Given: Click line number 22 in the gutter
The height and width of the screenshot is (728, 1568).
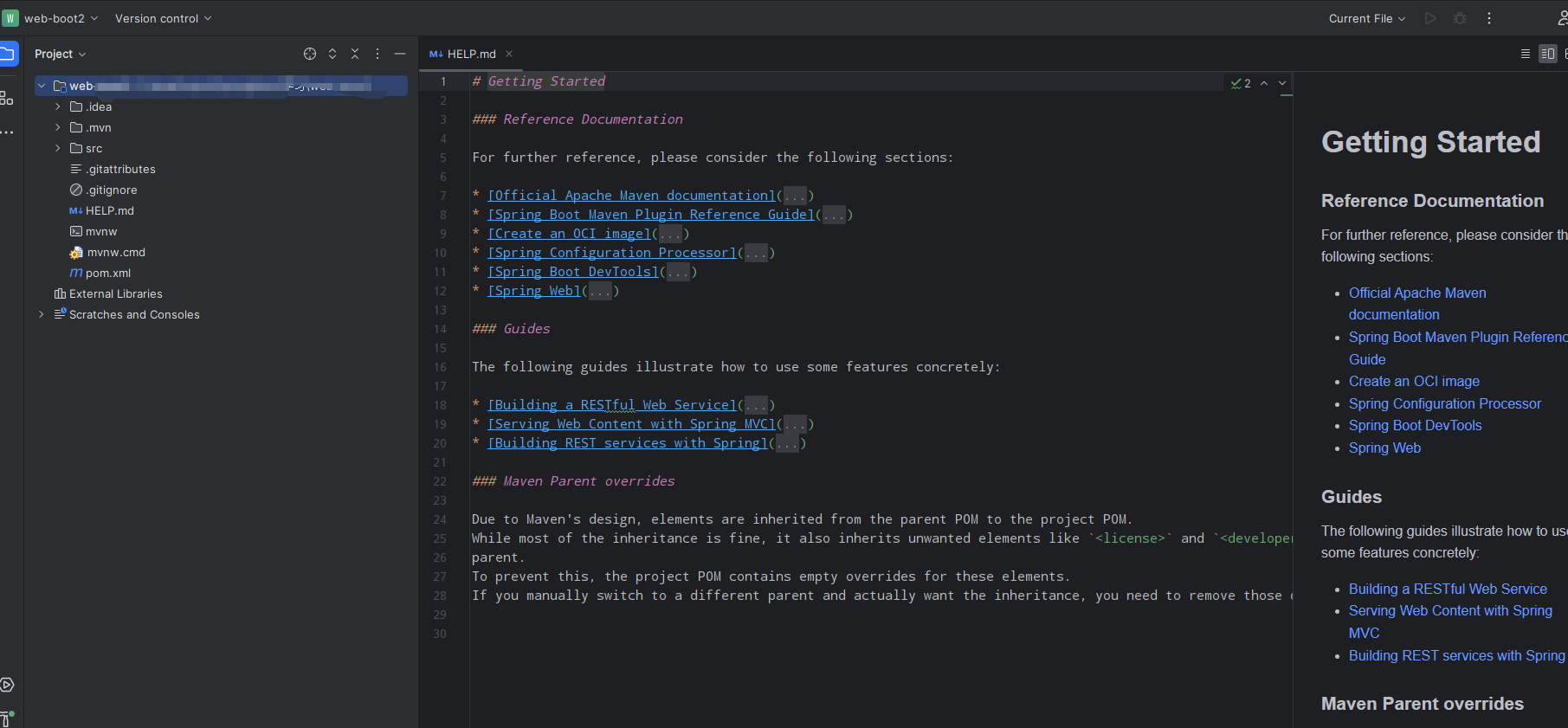Looking at the screenshot, I should (440, 481).
